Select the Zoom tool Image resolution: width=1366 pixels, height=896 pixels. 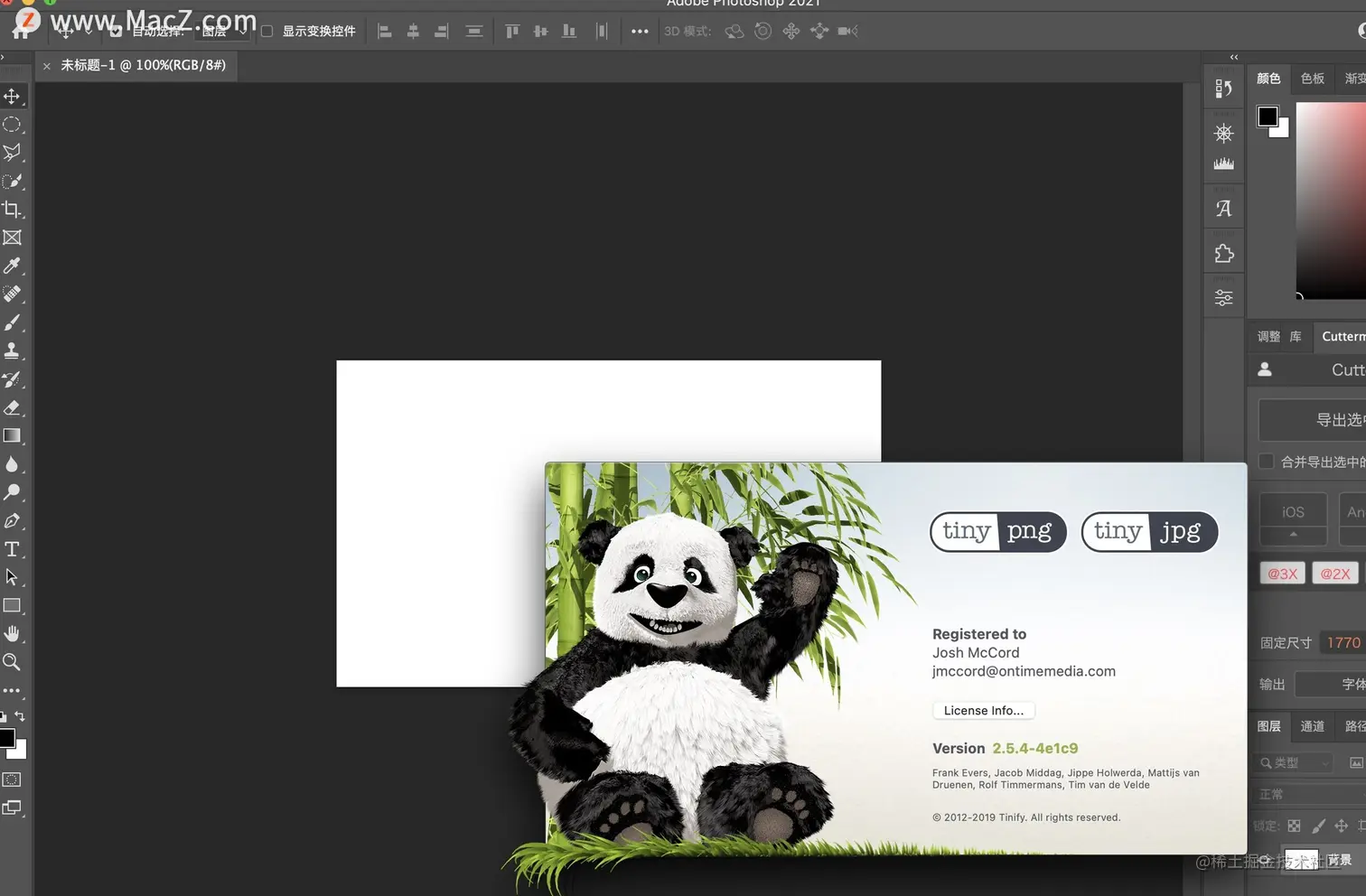point(12,662)
